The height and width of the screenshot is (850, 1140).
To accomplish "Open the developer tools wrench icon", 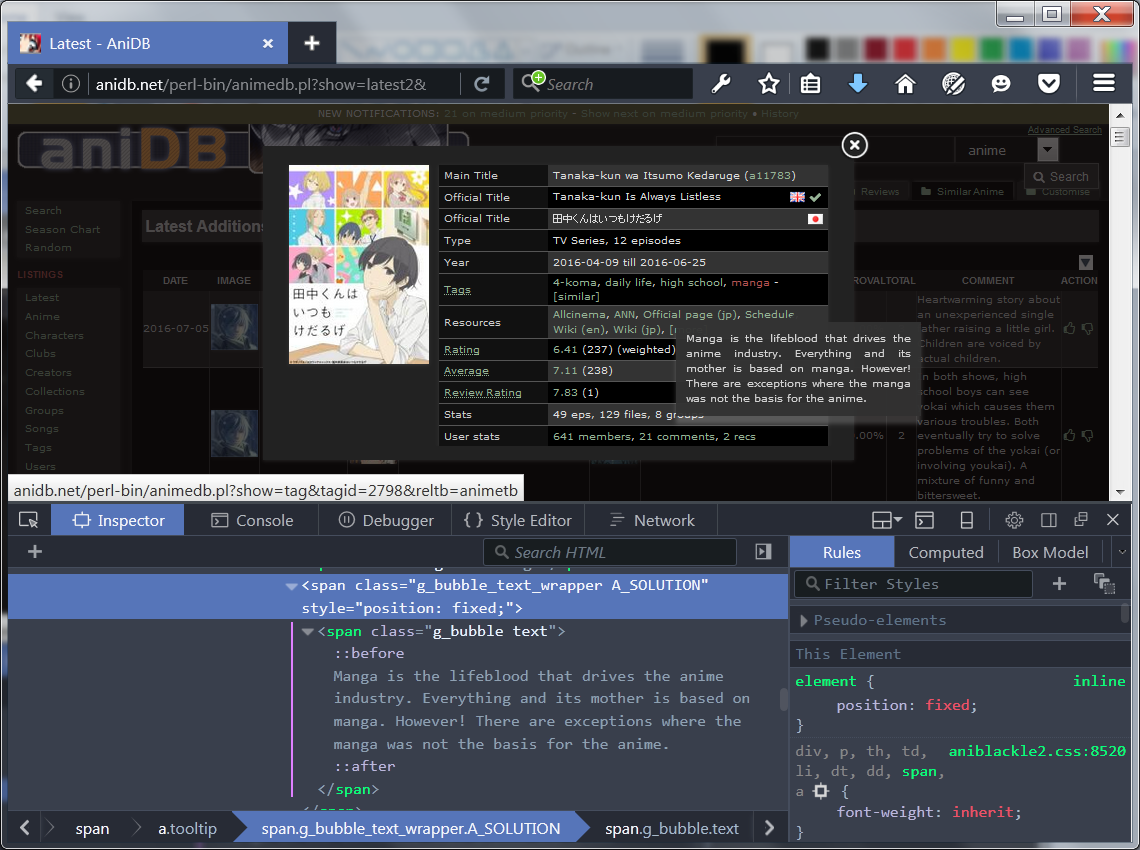I will pos(721,84).
